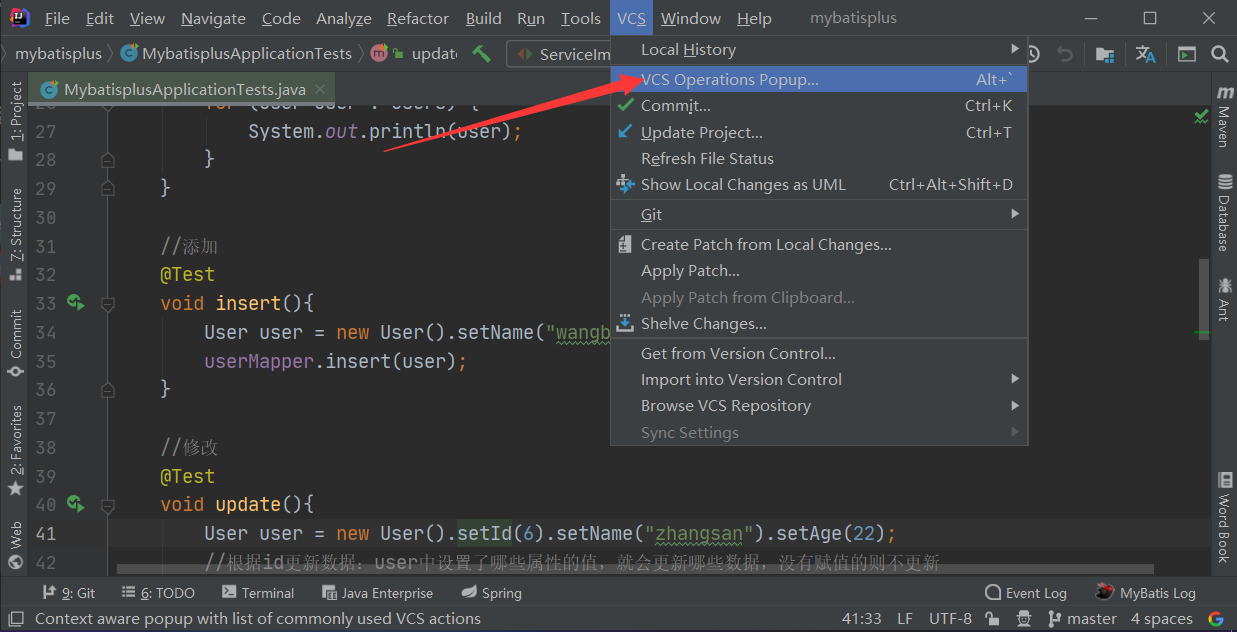Viewport: 1237px width, 632px height.
Task: Toggle the read-only lock icon in status bar
Action: tap(992, 619)
